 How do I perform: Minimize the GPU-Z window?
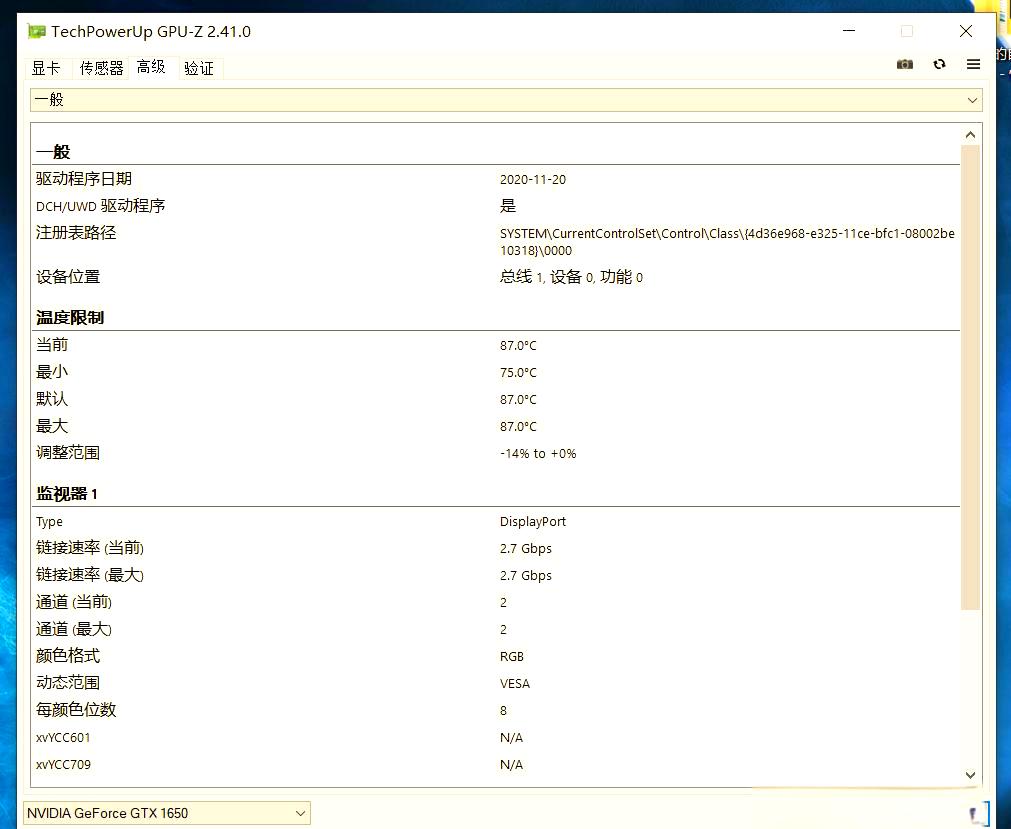click(848, 31)
